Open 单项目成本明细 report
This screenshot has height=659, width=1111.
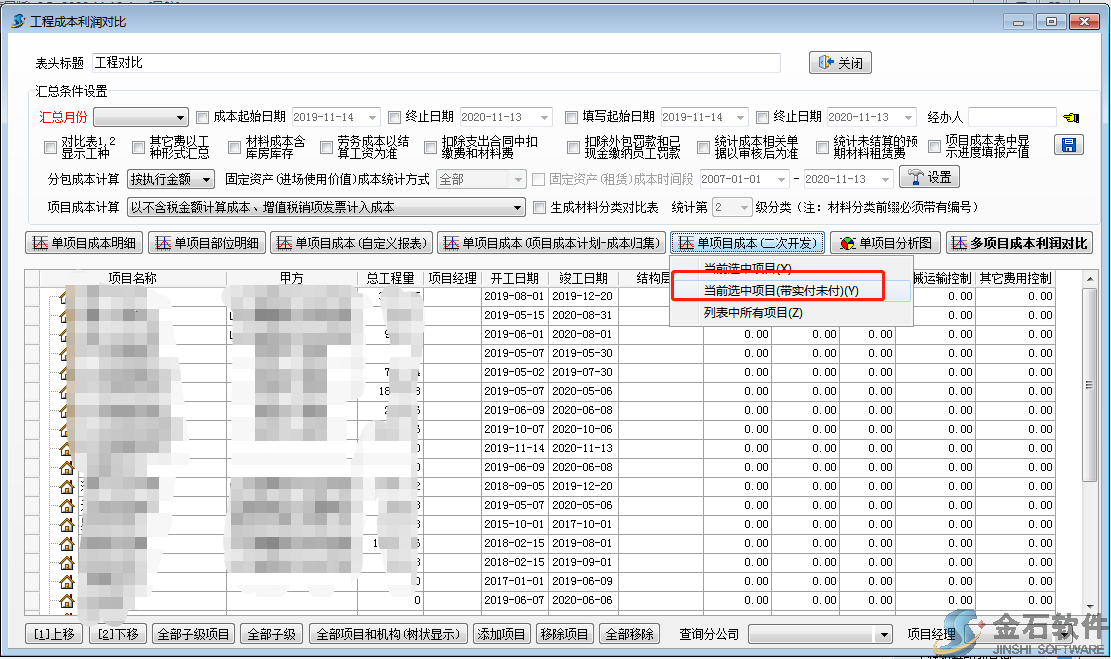pos(84,243)
